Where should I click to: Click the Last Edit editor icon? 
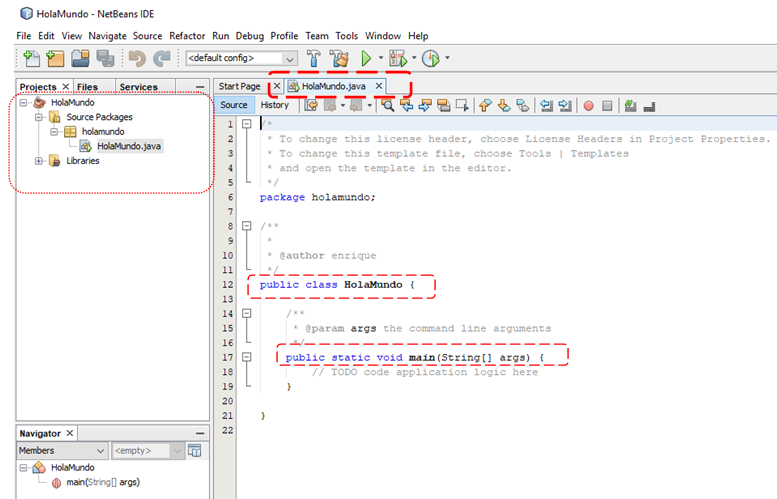pos(311,105)
